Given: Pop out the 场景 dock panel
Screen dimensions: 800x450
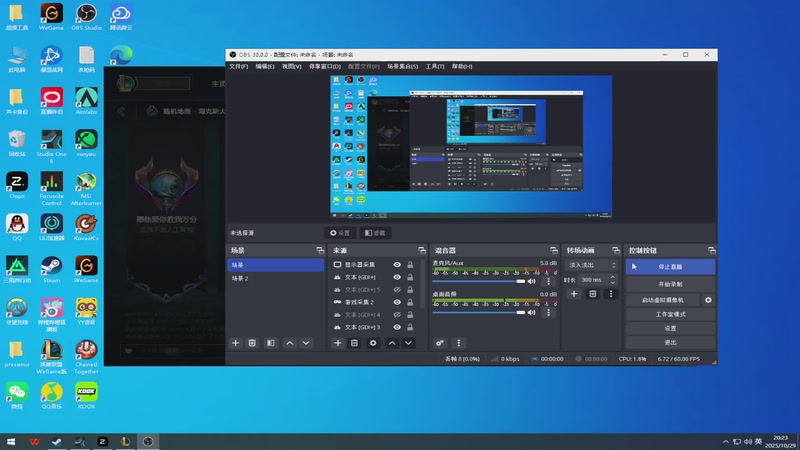Looking at the screenshot, I should (x=320, y=250).
